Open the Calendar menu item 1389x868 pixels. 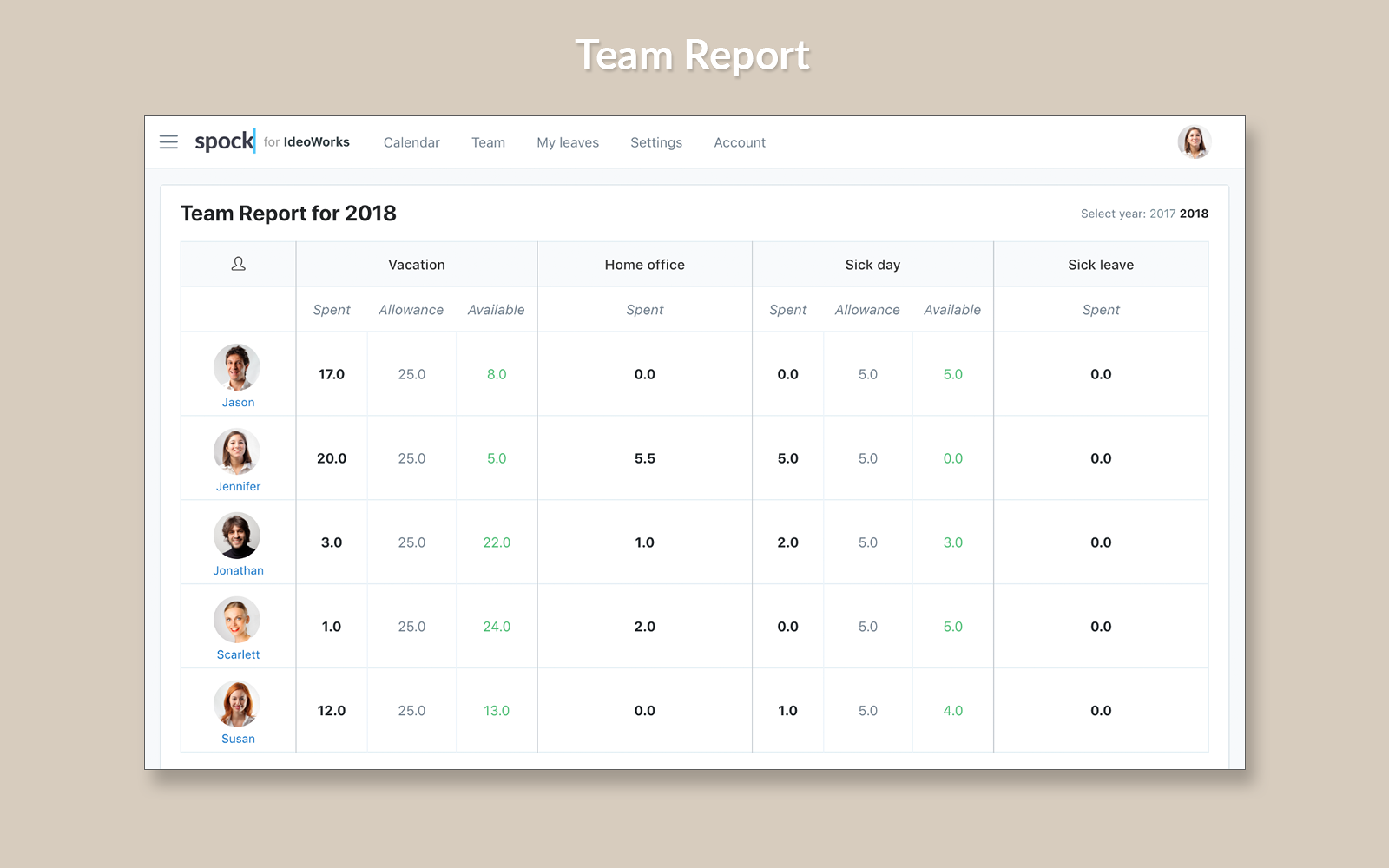coord(411,142)
